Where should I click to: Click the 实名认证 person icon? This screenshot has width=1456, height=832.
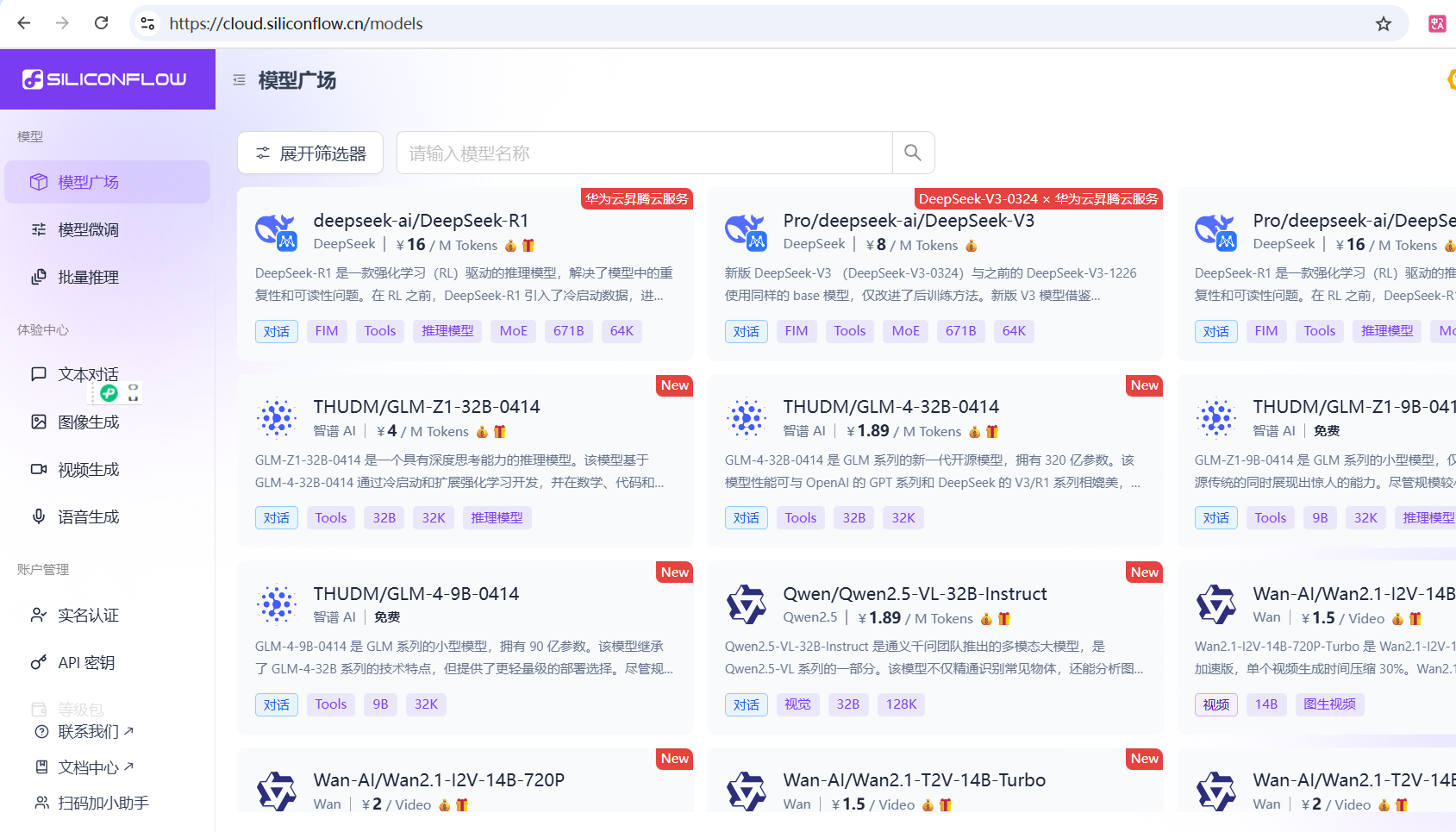pyautogui.click(x=39, y=615)
